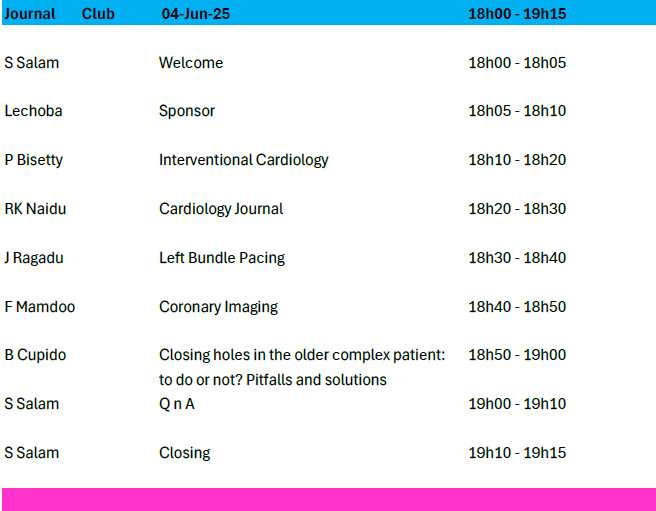Click the RK Naidu cell
This screenshot has width=656, height=511.
(35, 209)
